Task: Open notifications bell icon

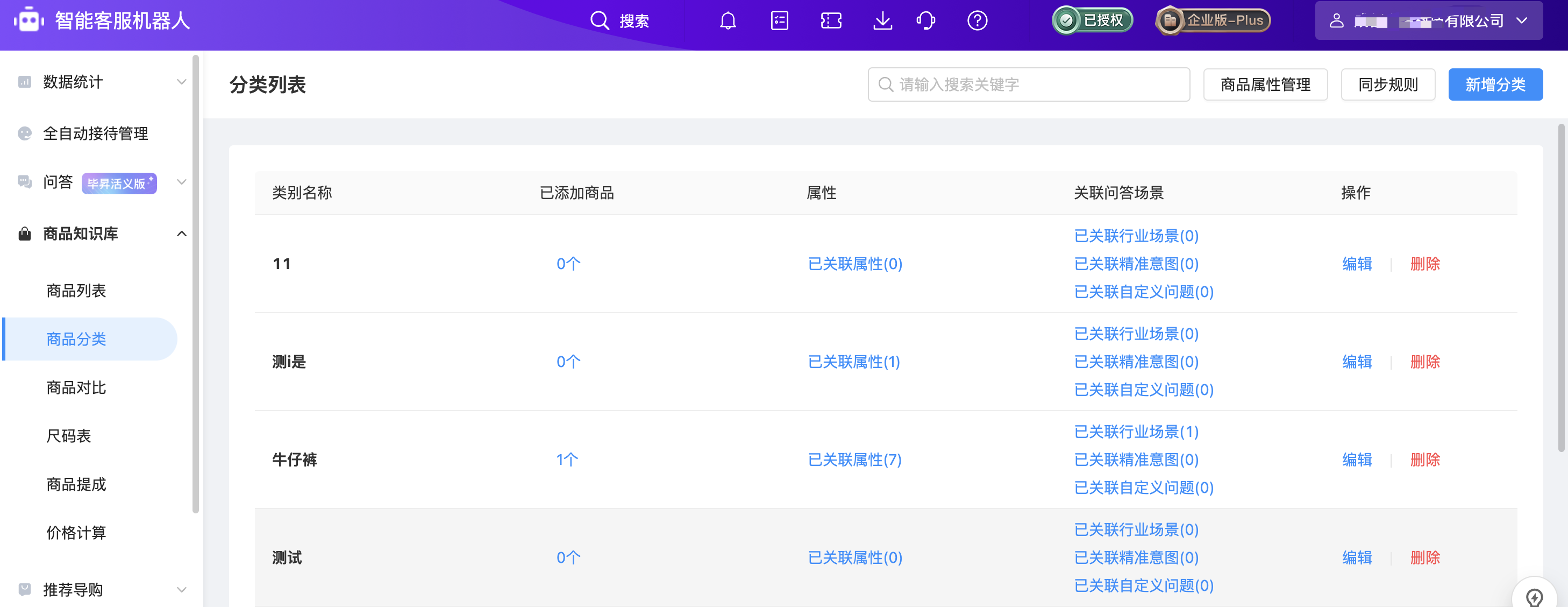Action: (728, 21)
